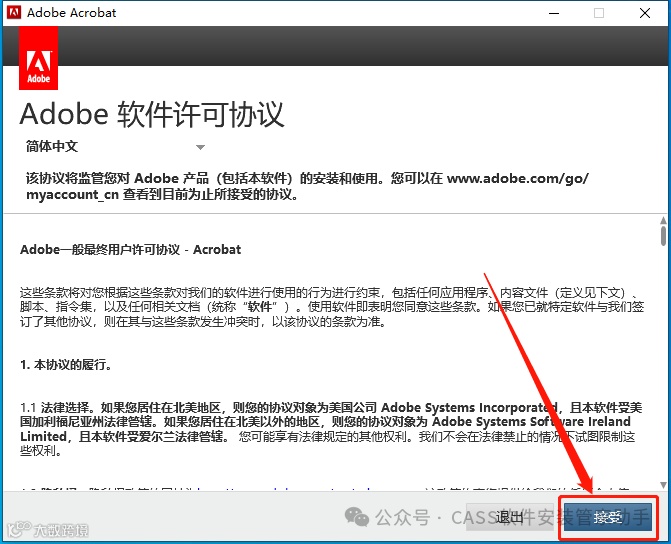Open the 简体中文 language dropdown
671x544 pixels.
pyautogui.click(x=115, y=147)
